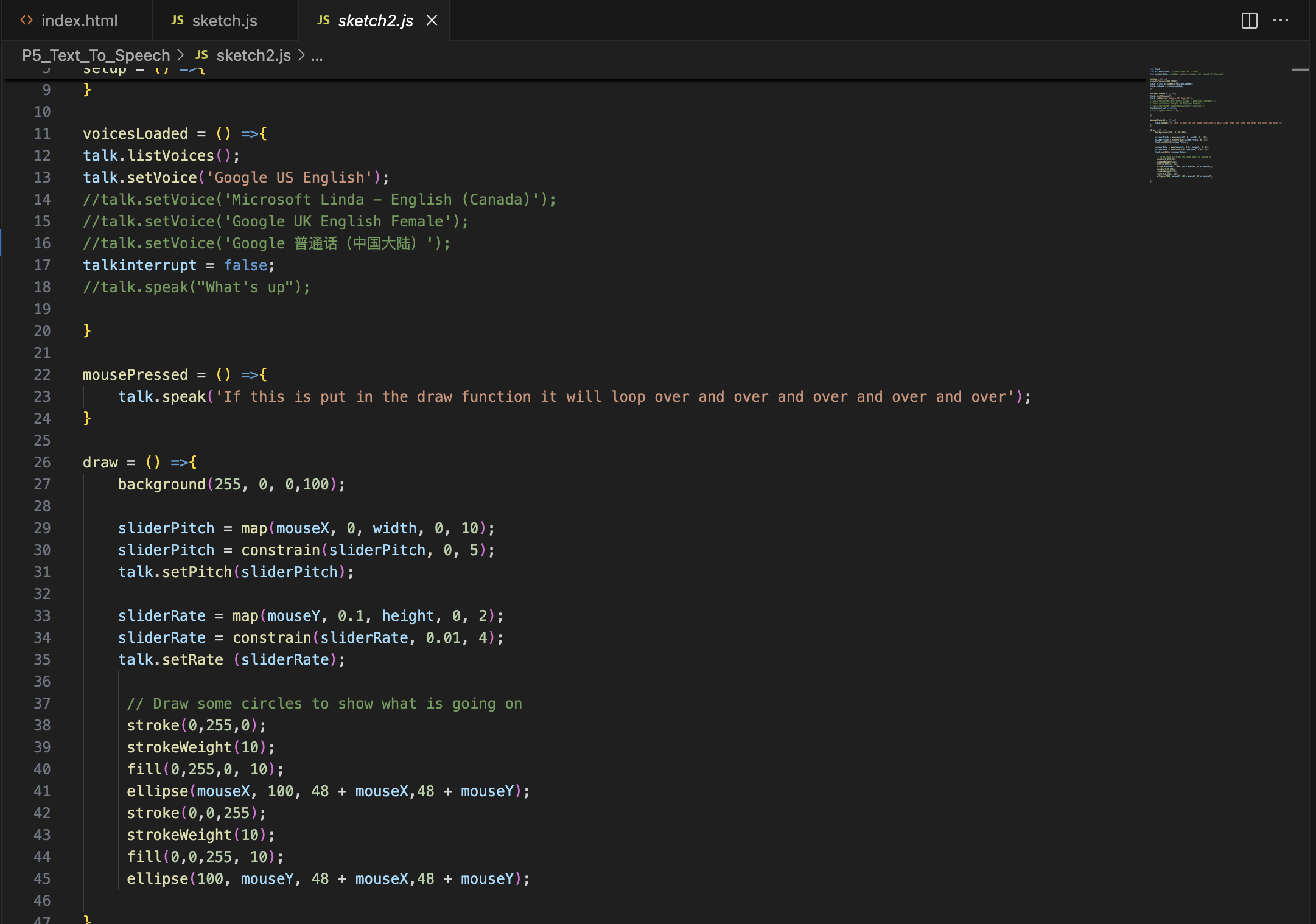This screenshot has height=924, width=1316.
Task: Click the JS icon on sketch.js tab
Action: 177,20
